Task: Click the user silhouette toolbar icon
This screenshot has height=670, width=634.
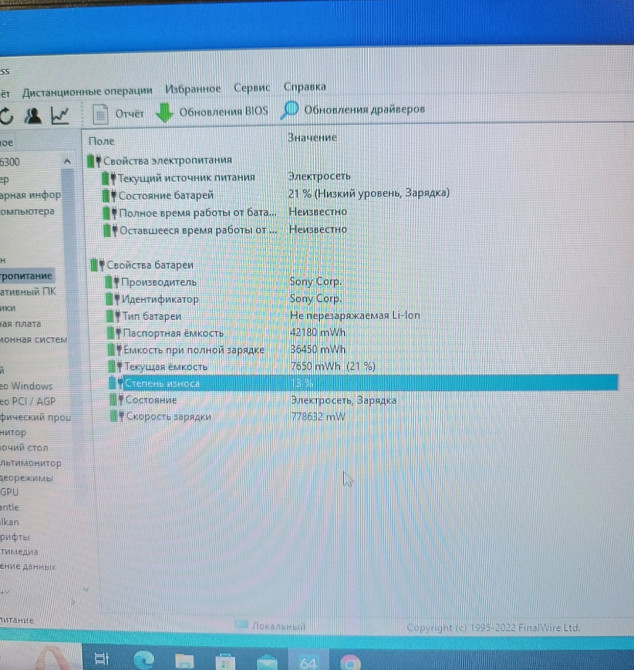Action: [x=32, y=115]
